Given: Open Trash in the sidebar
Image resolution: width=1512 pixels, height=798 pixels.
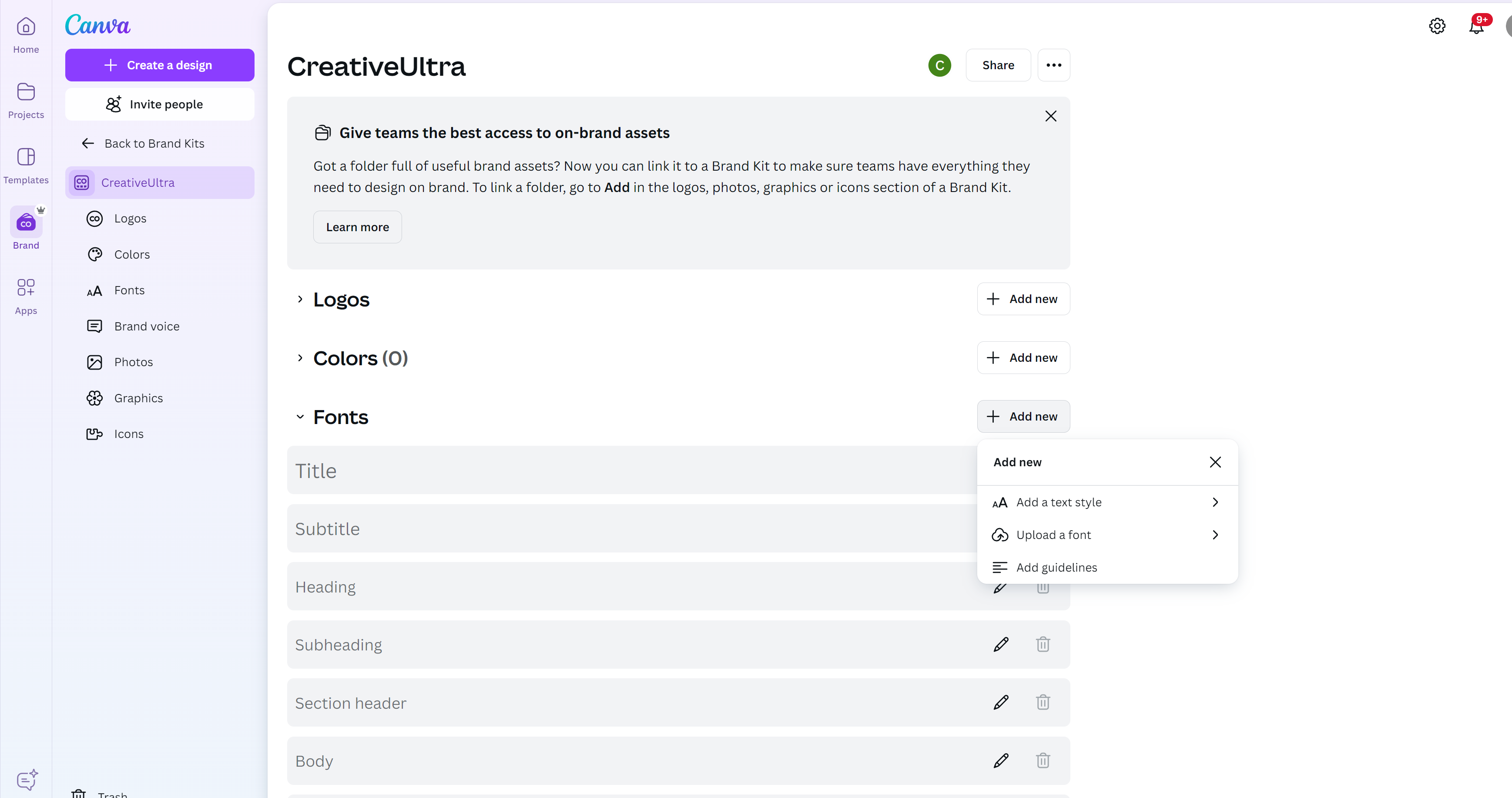Looking at the screenshot, I should [100, 793].
